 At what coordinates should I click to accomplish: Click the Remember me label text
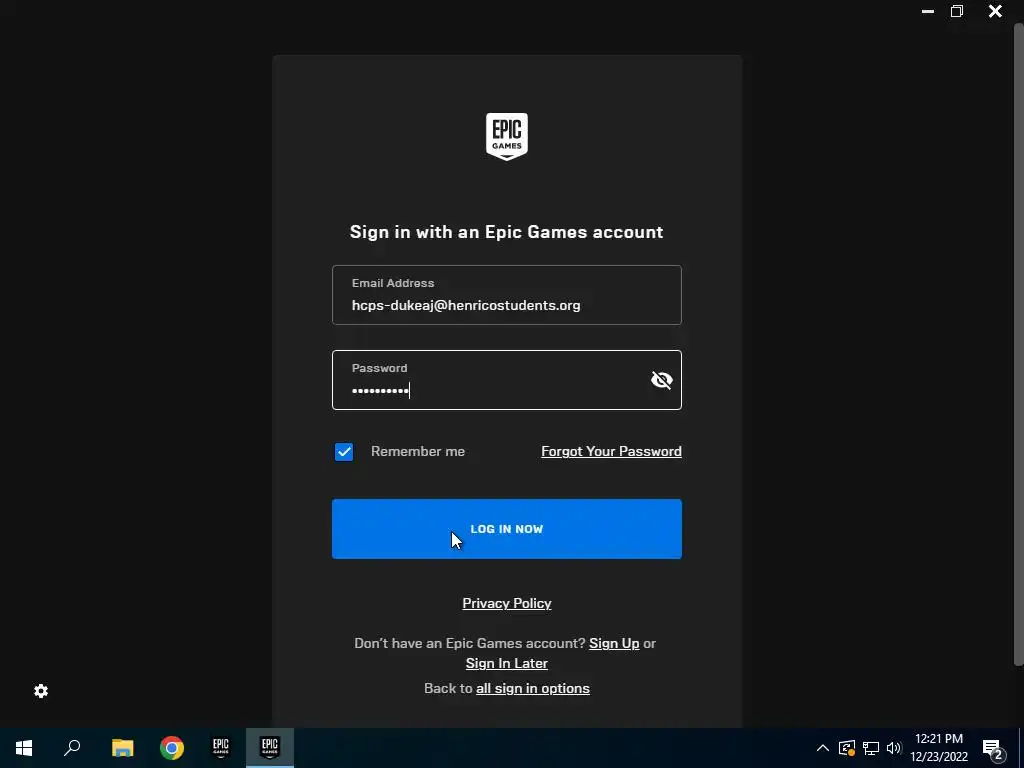click(x=418, y=451)
